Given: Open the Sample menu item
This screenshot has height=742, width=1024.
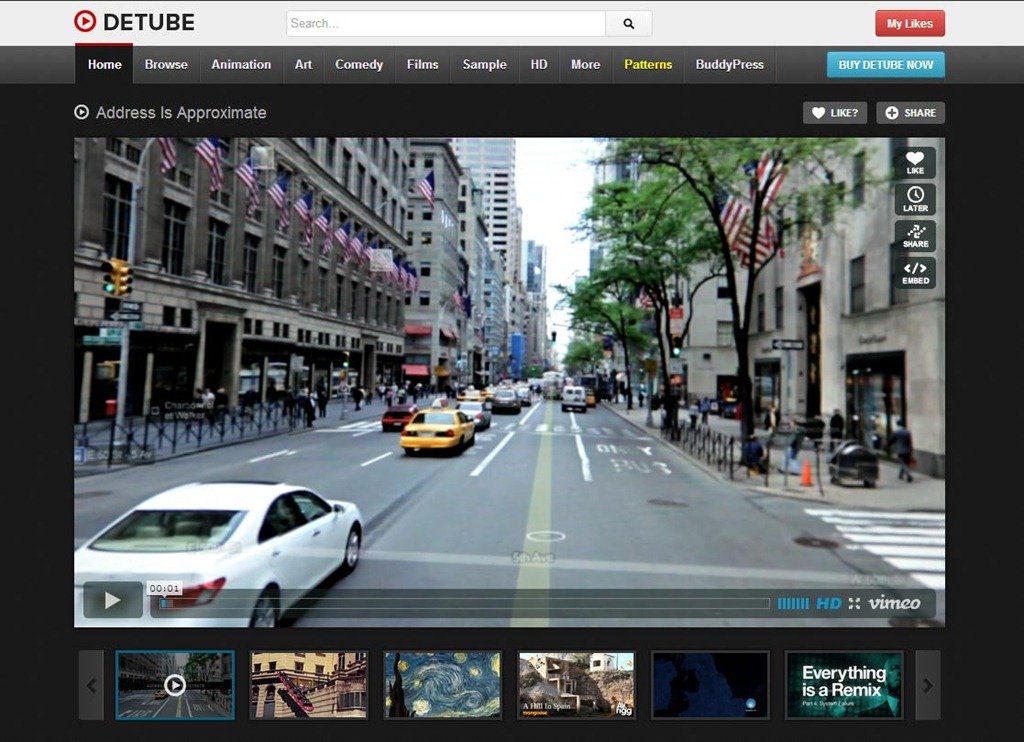Looking at the screenshot, I should click(485, 65).
